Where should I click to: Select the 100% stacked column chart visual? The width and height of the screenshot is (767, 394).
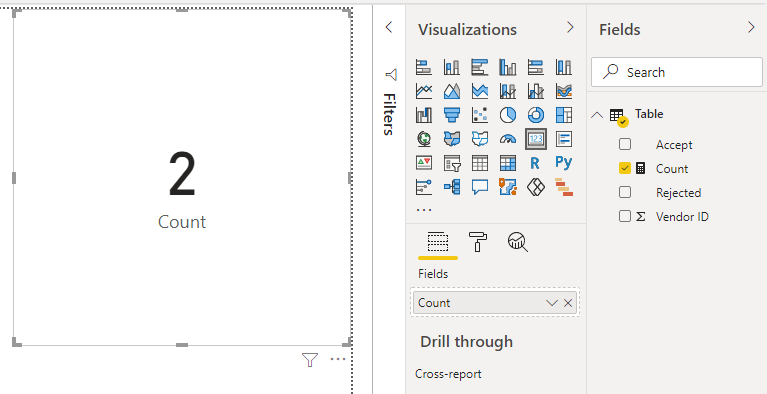click(564, 67)
